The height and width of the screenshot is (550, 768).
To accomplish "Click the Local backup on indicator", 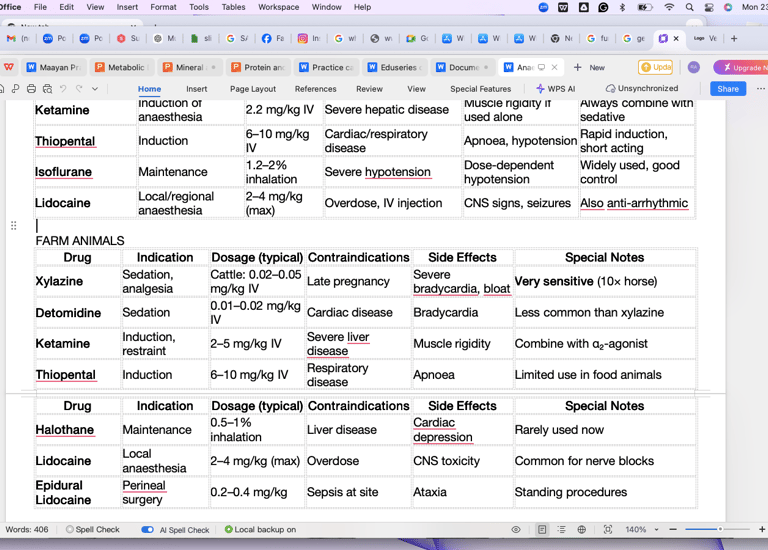I will pyautogui.click(x=260, y=529).
